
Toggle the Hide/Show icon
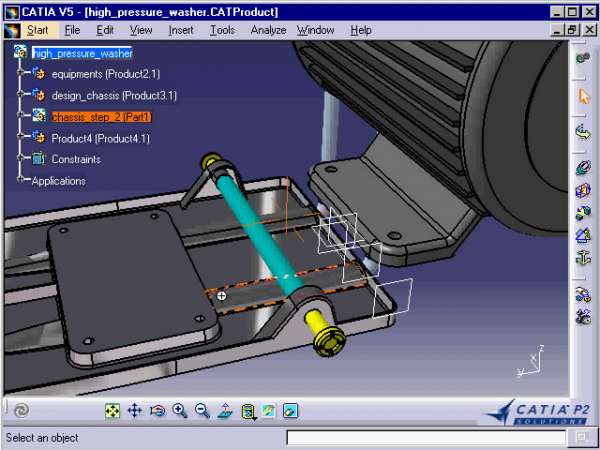pyautogui.click(x=269, y=411)
